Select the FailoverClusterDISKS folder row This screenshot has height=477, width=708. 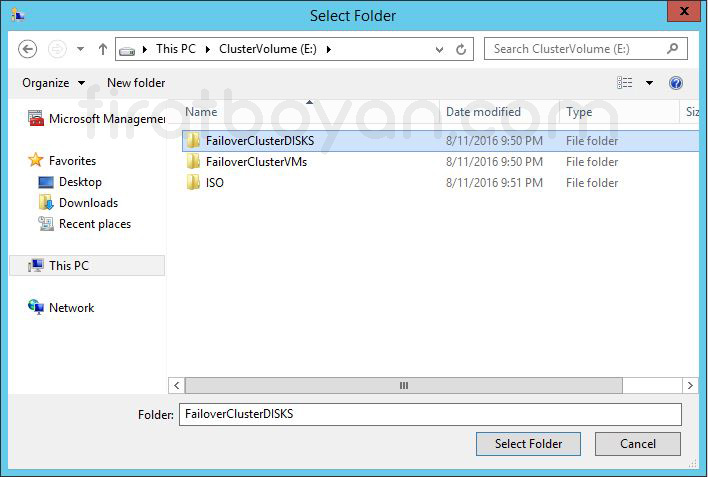pos(440,141)
